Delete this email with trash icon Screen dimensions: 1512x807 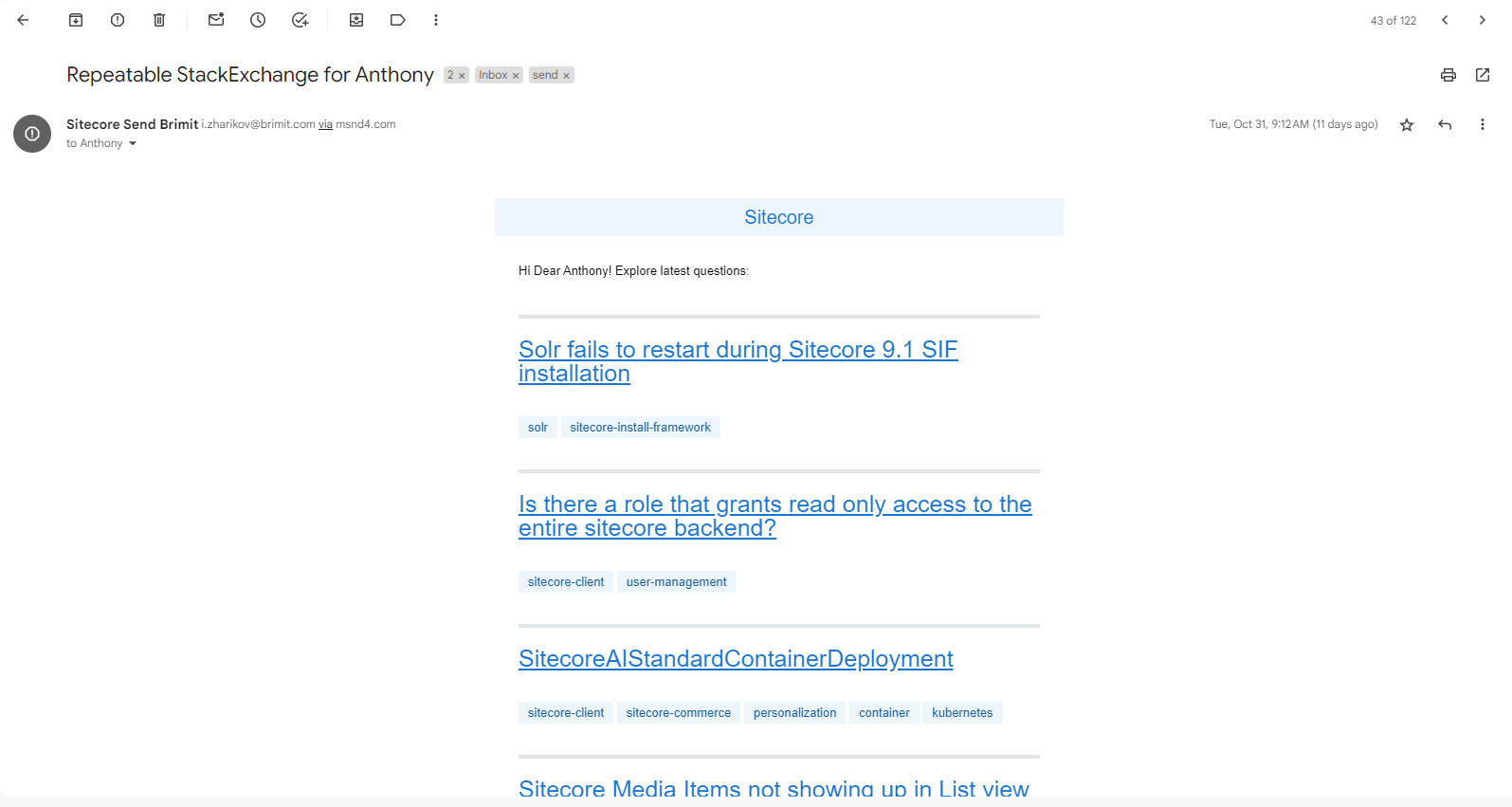pos(159,20)
